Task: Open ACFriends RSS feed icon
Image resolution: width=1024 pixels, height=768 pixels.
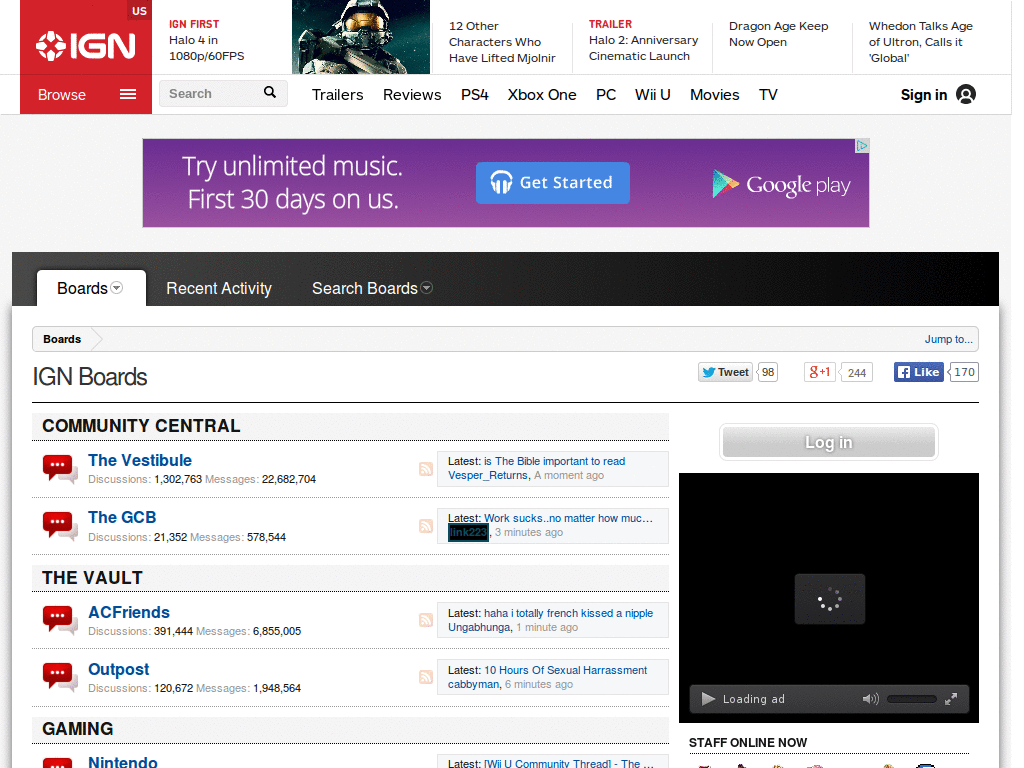Action: click(426, 620)
